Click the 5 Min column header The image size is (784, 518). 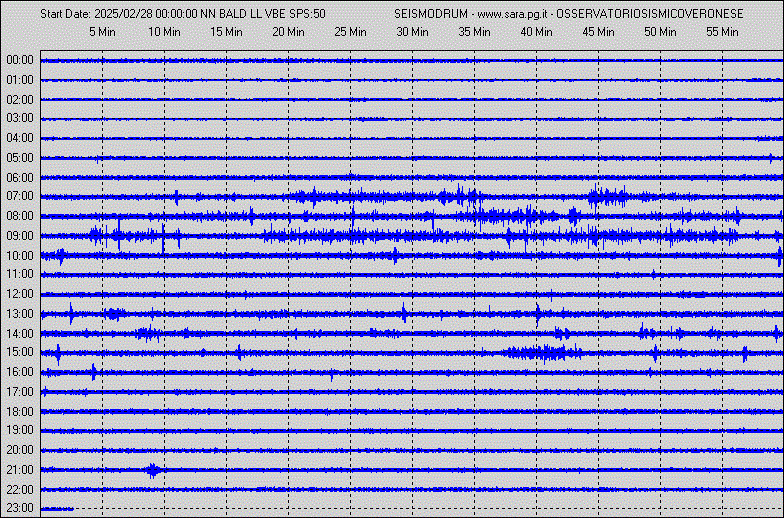click(x=102, y=32)
